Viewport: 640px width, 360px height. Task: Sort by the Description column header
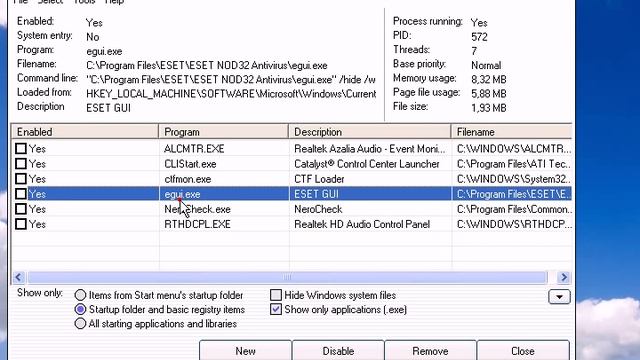click(370, 132)
